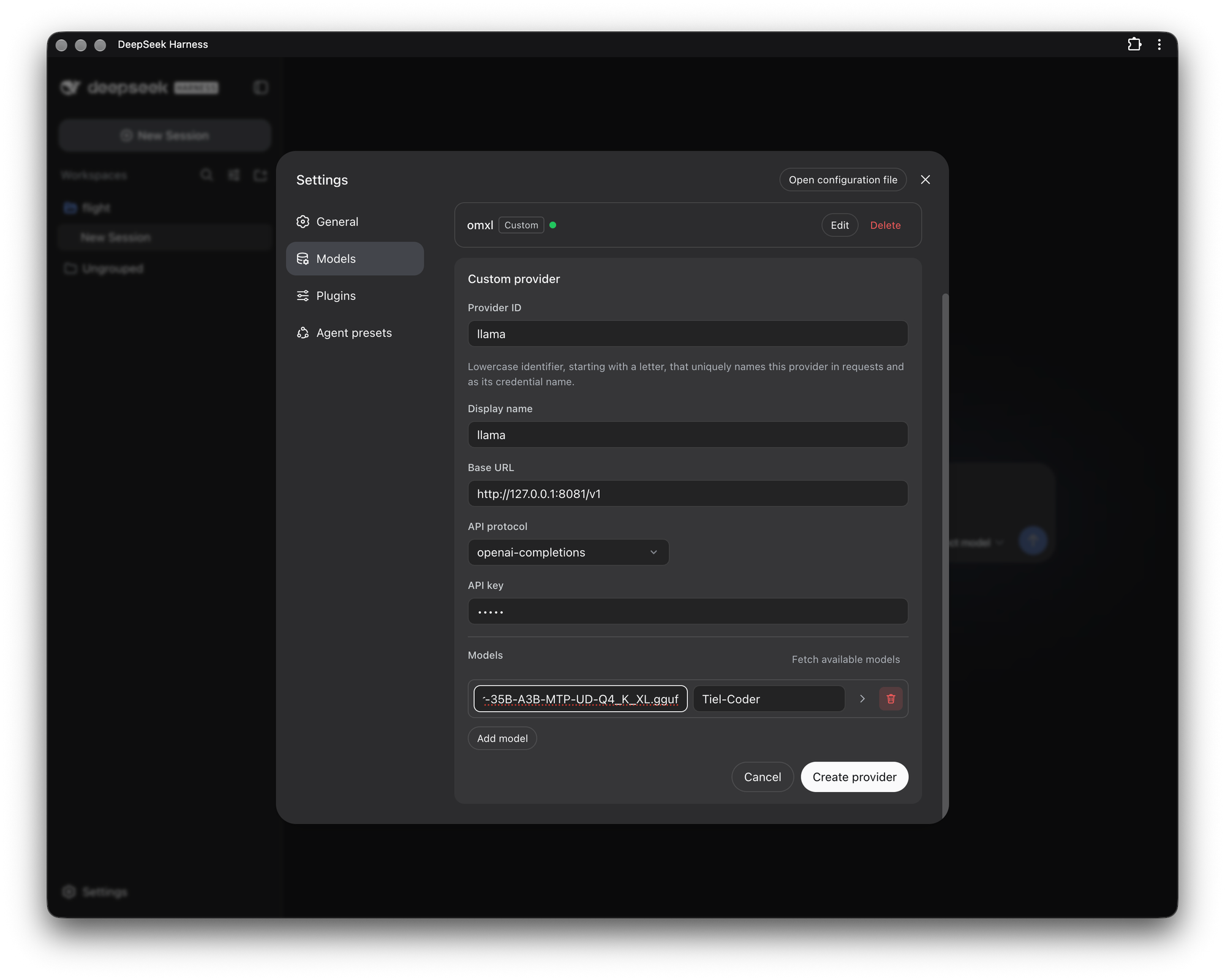Click Add model button
Viewport: 1225px width, 980px height.
[x=502, y=738]
